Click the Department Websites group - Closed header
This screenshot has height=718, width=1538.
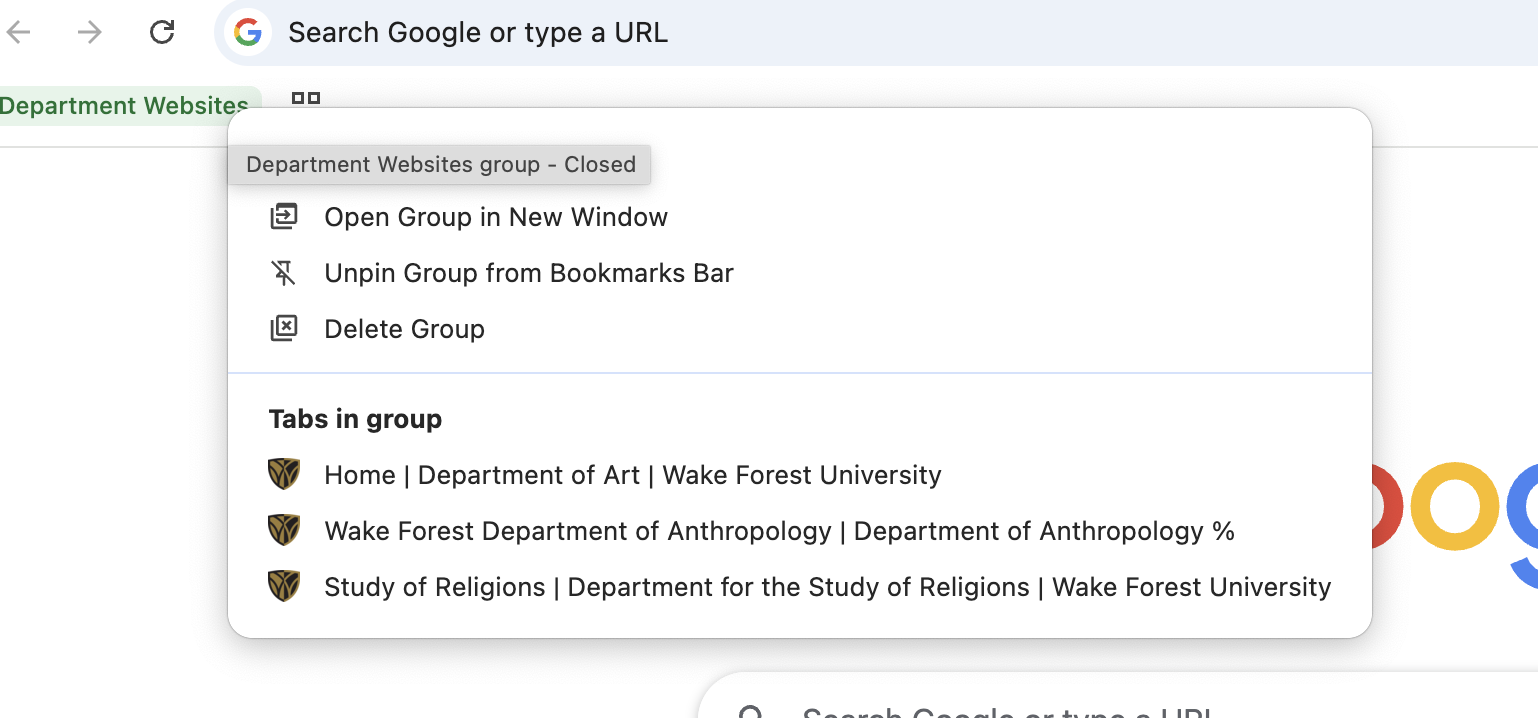tap(440, 164)
